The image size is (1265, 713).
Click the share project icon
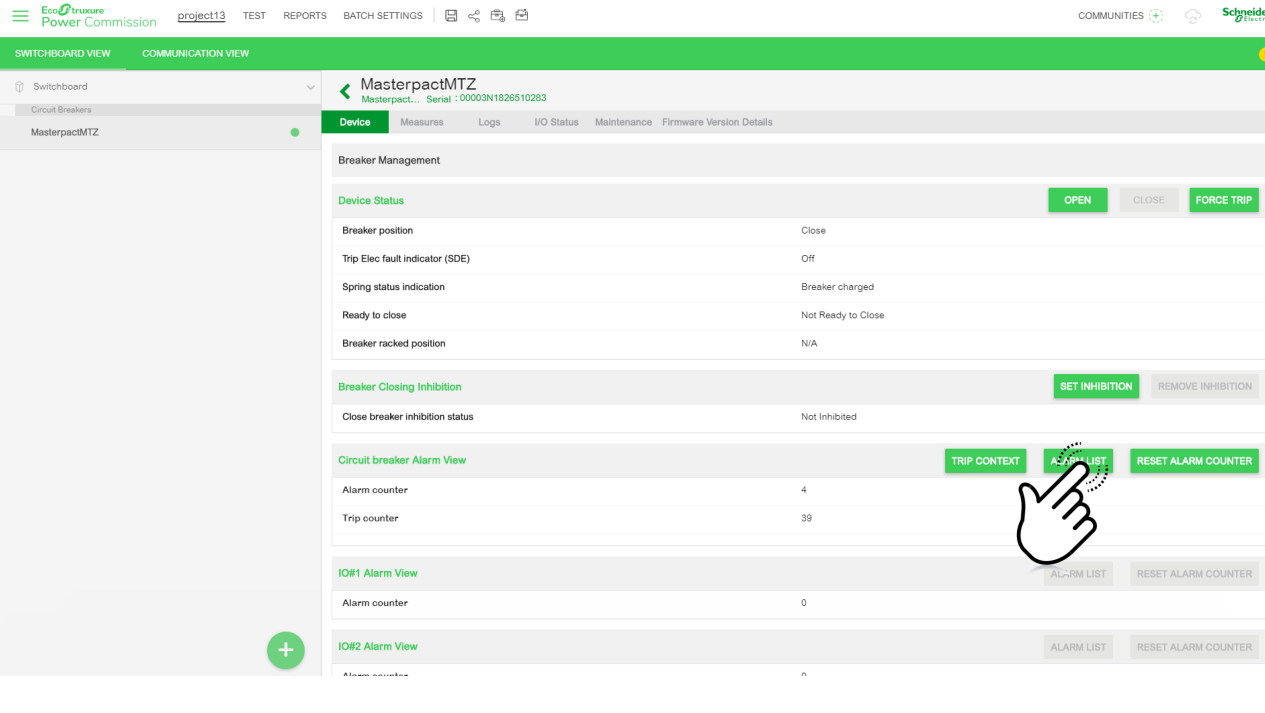click(474, 16)
